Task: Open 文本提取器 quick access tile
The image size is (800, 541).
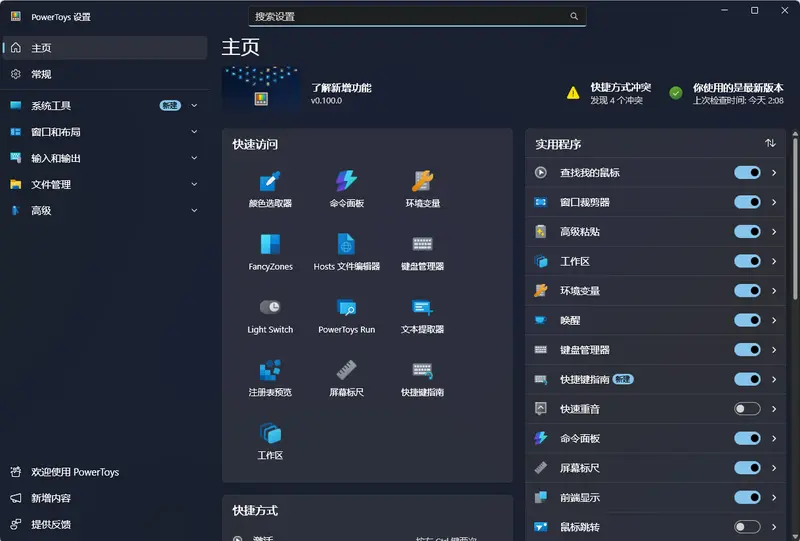Action: point(422,315)
